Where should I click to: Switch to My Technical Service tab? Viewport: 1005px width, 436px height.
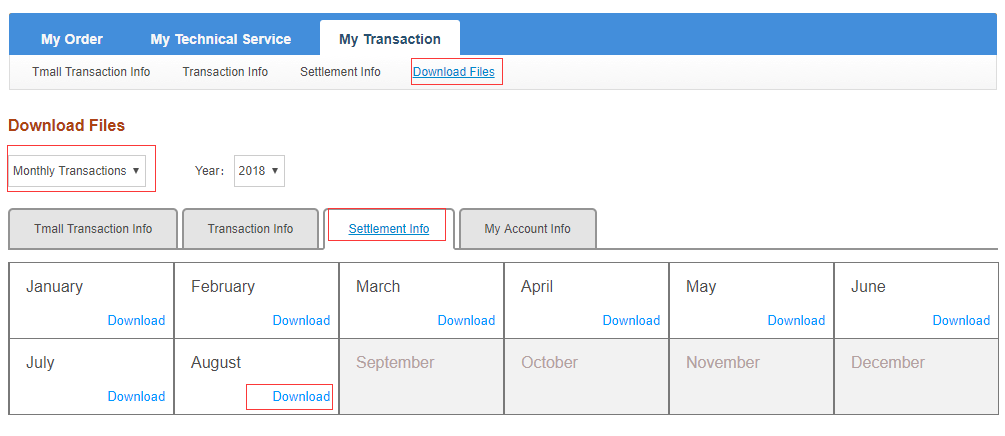[220, 39]
